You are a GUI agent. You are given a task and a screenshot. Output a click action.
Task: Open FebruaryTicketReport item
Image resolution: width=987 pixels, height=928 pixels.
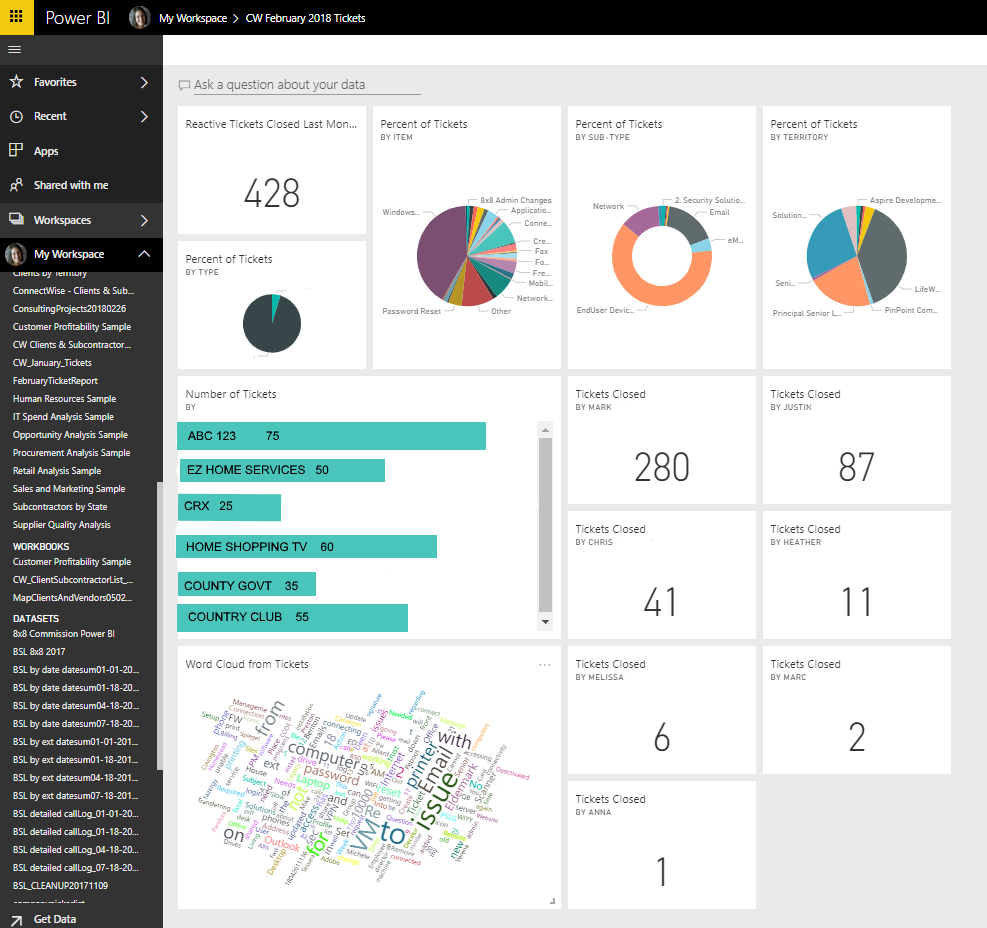[x=55, y=381]
